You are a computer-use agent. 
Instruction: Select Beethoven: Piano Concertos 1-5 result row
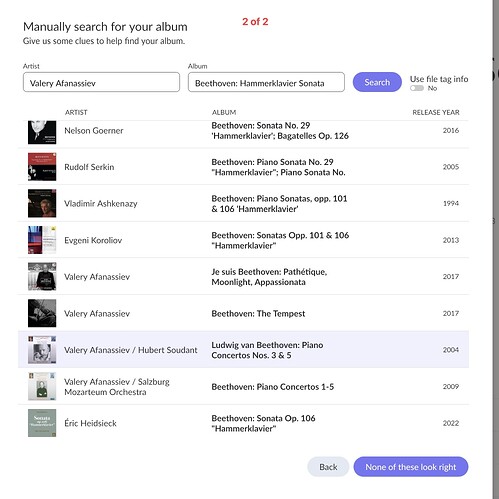pos(243,387)
